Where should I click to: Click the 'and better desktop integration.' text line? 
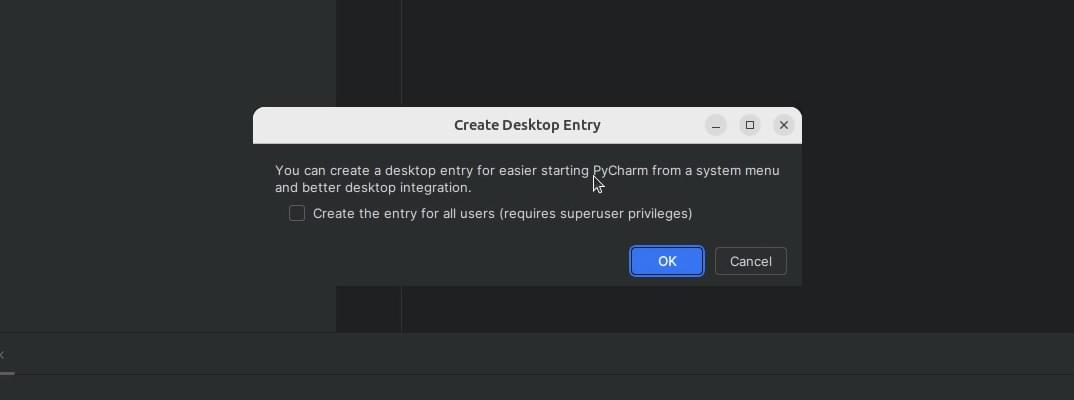tap(373, 188)
